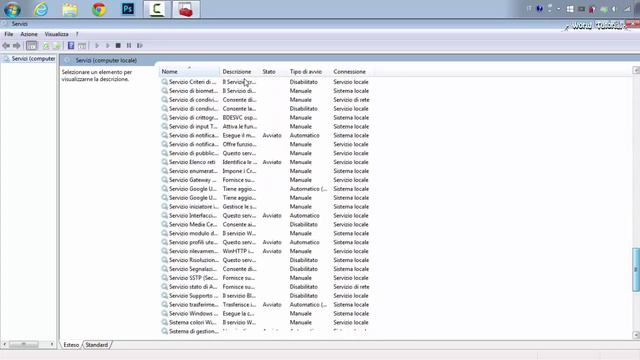The image size is (640, 360).
Task: Sort by the Connessione column header
Action: (x=352, y=71)
